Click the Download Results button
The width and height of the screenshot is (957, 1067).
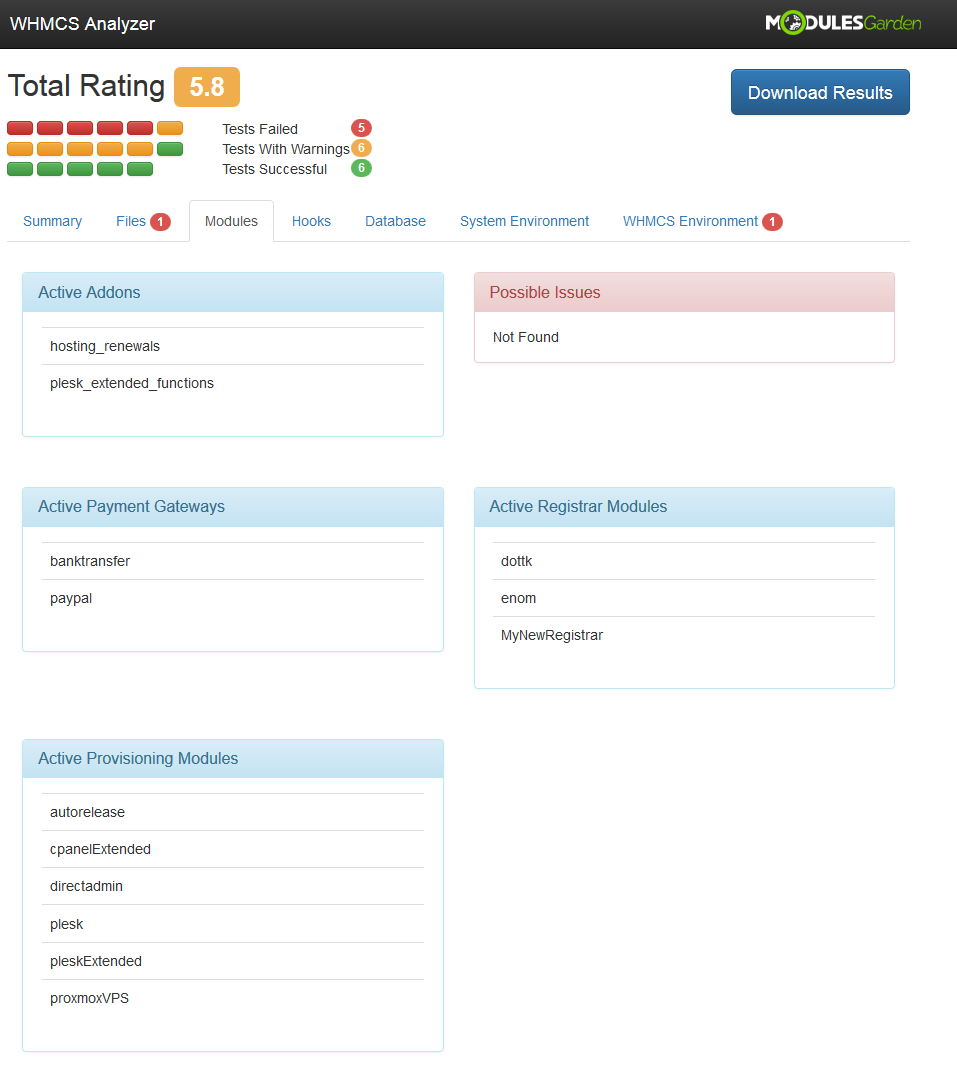click(x=820, y=92)
